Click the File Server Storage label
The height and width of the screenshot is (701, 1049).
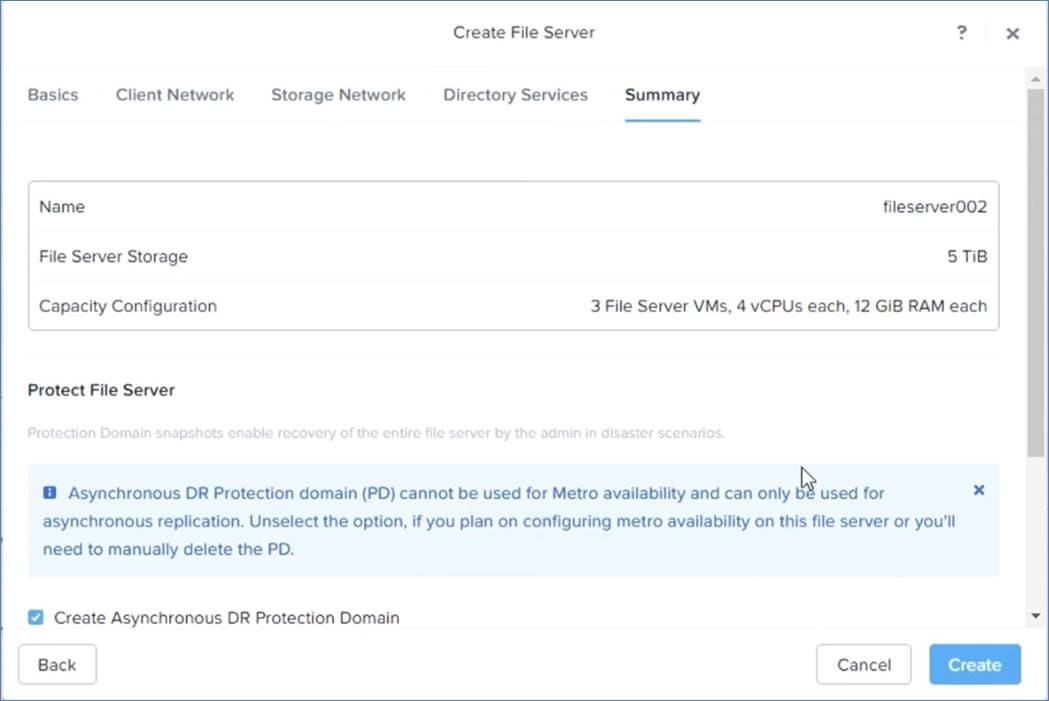113,256
